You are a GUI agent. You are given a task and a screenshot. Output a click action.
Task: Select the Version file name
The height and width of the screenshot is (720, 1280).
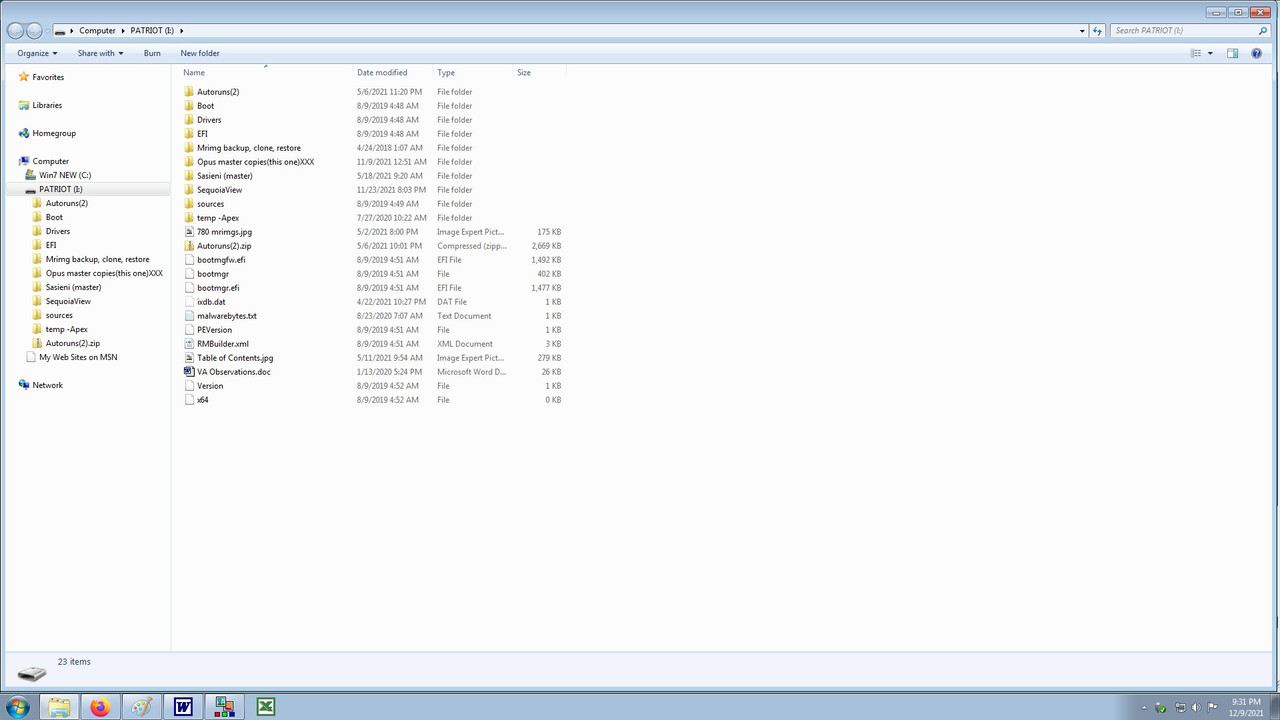(210, 386)
